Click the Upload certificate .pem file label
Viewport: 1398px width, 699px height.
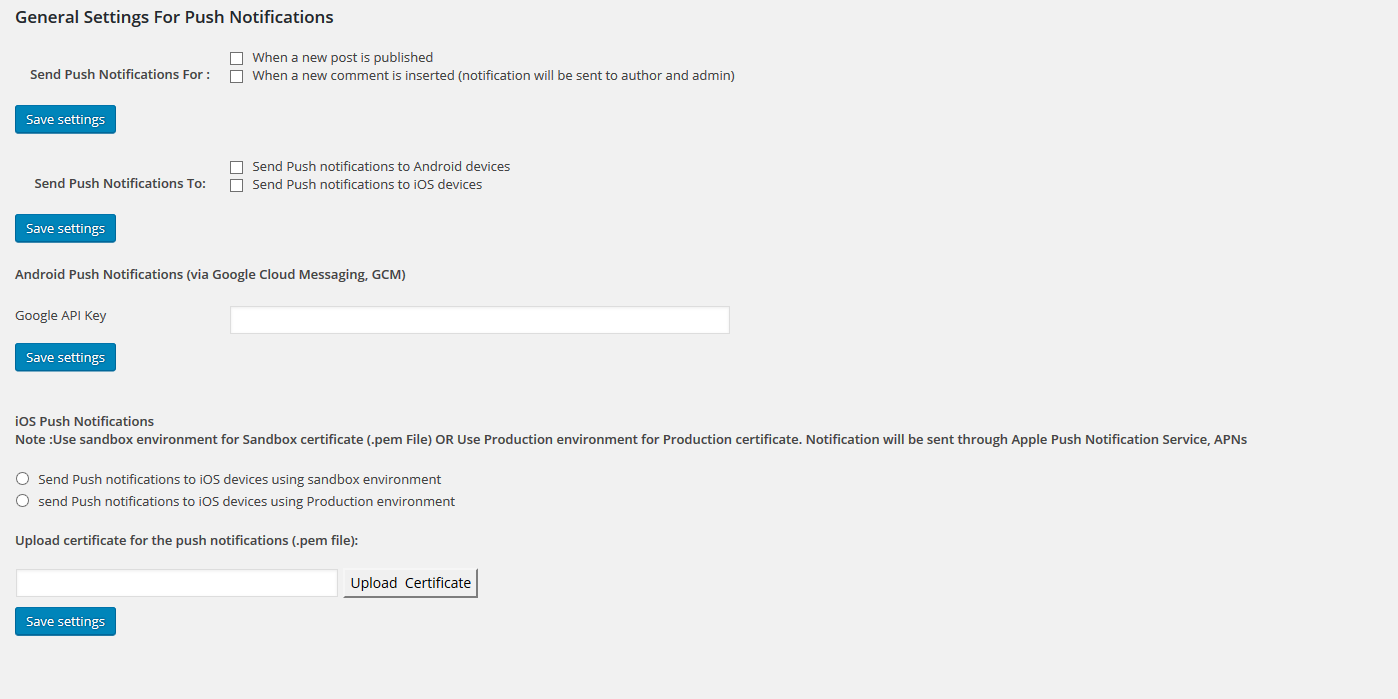(x=187, y=540)
